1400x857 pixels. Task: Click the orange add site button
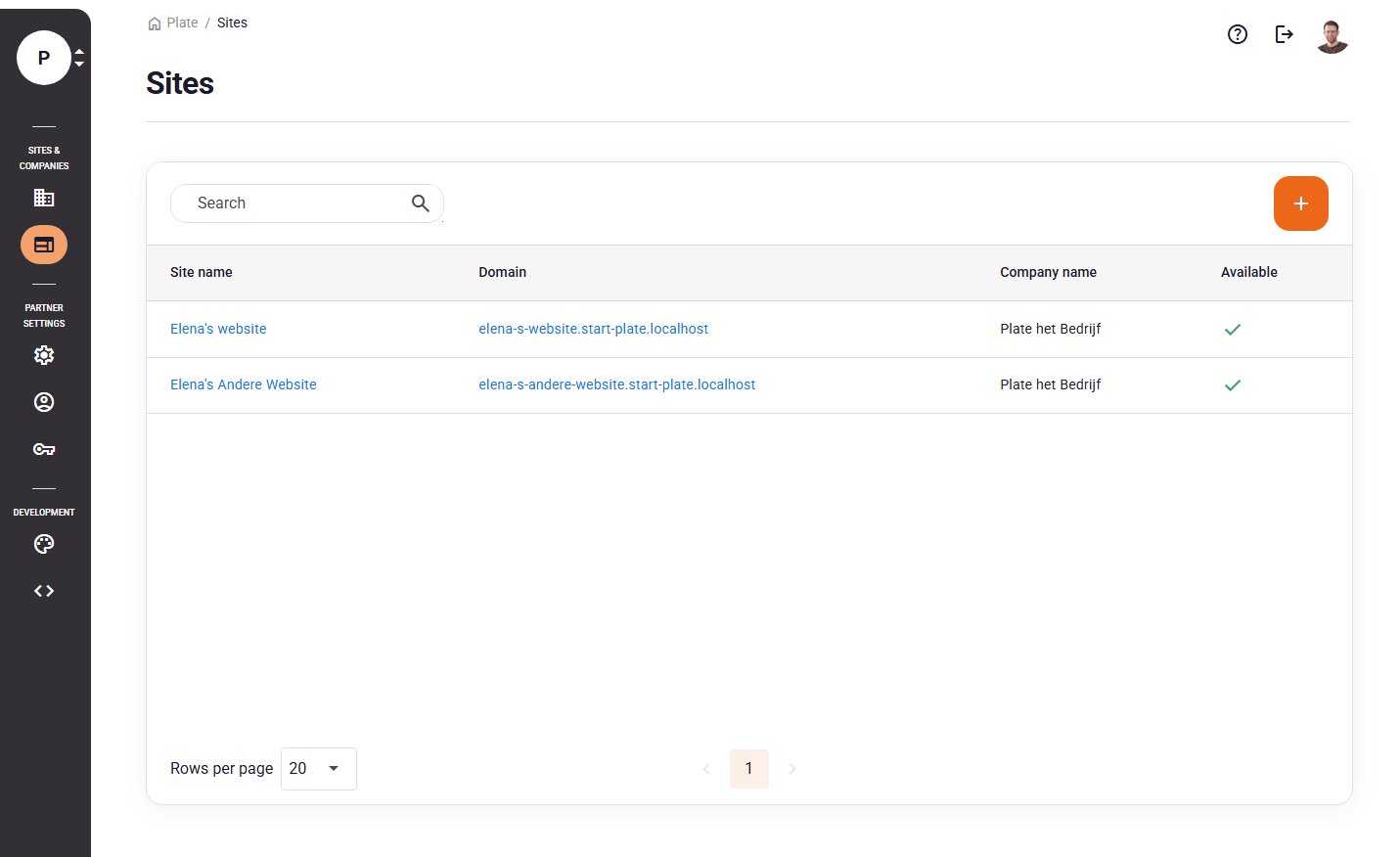click(x=1300, y=203)
